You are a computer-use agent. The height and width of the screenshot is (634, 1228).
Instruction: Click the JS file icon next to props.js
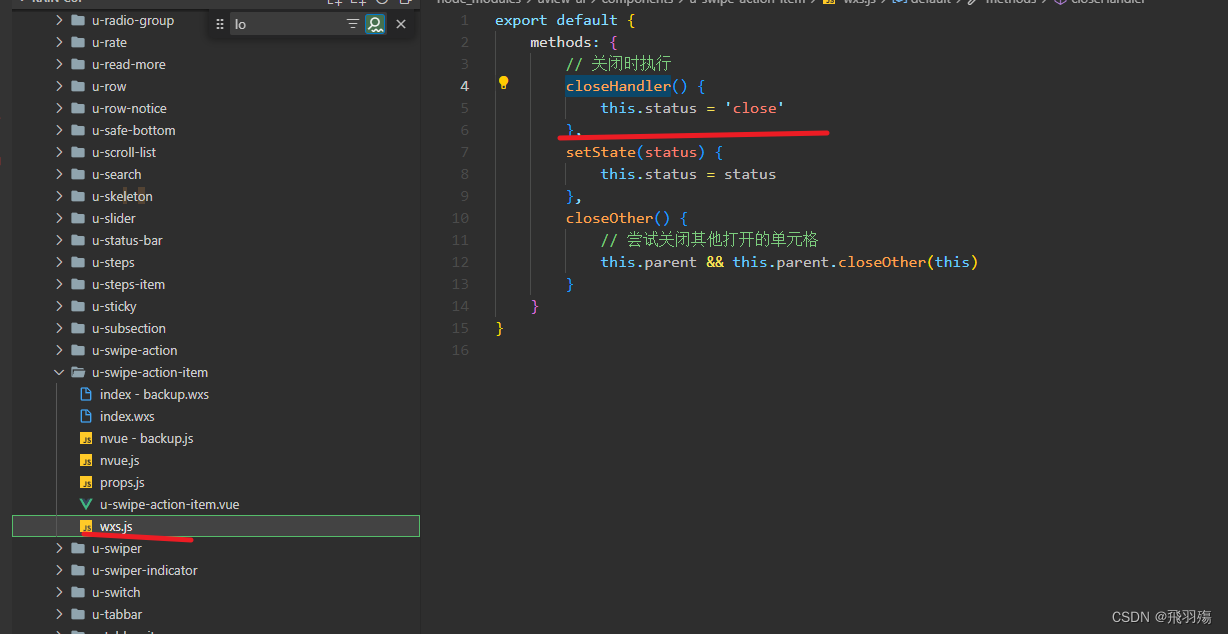coord(85,482)
